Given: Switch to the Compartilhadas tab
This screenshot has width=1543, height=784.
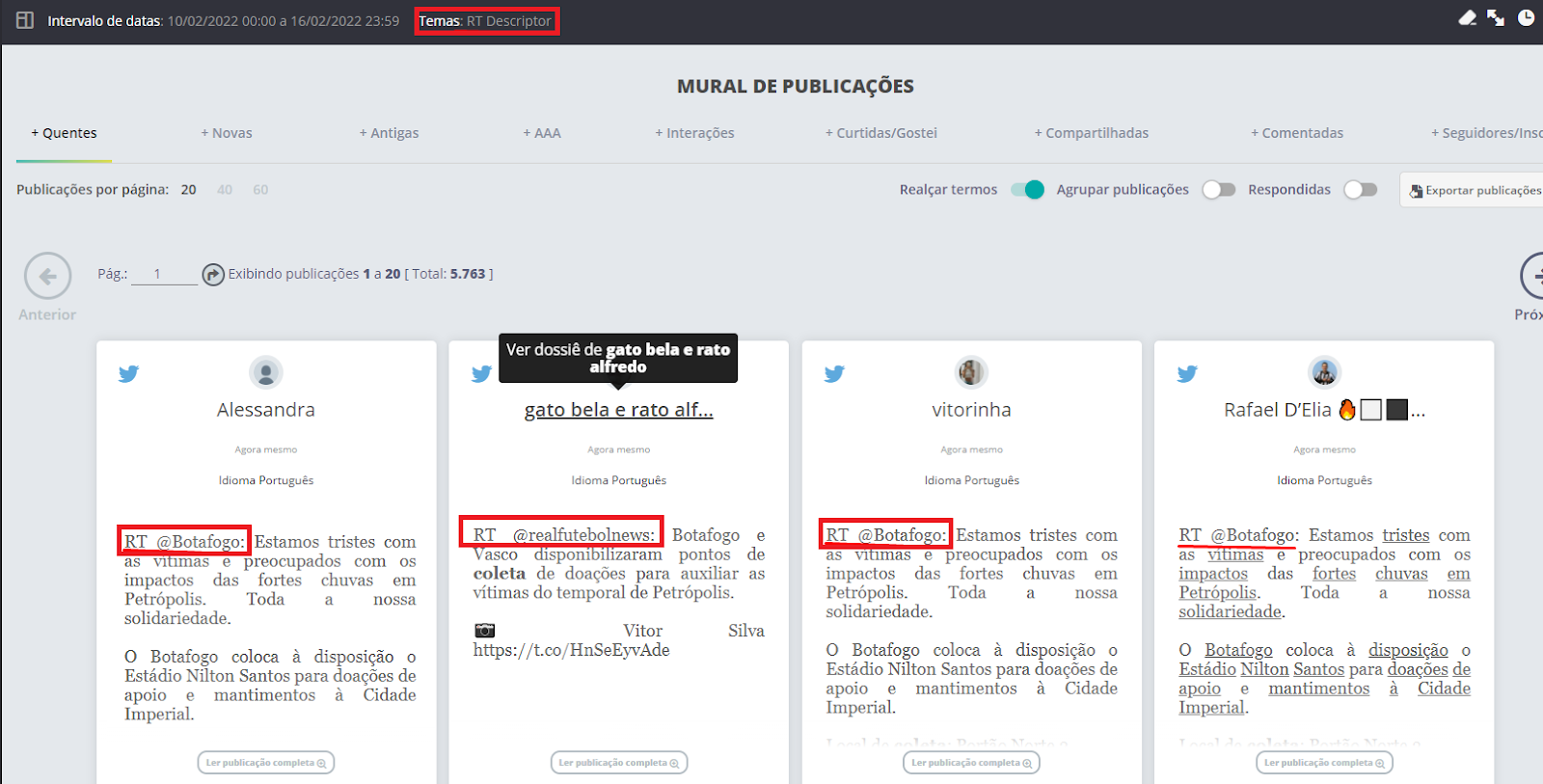Looking at the screenshot, I should [1091, 133].
